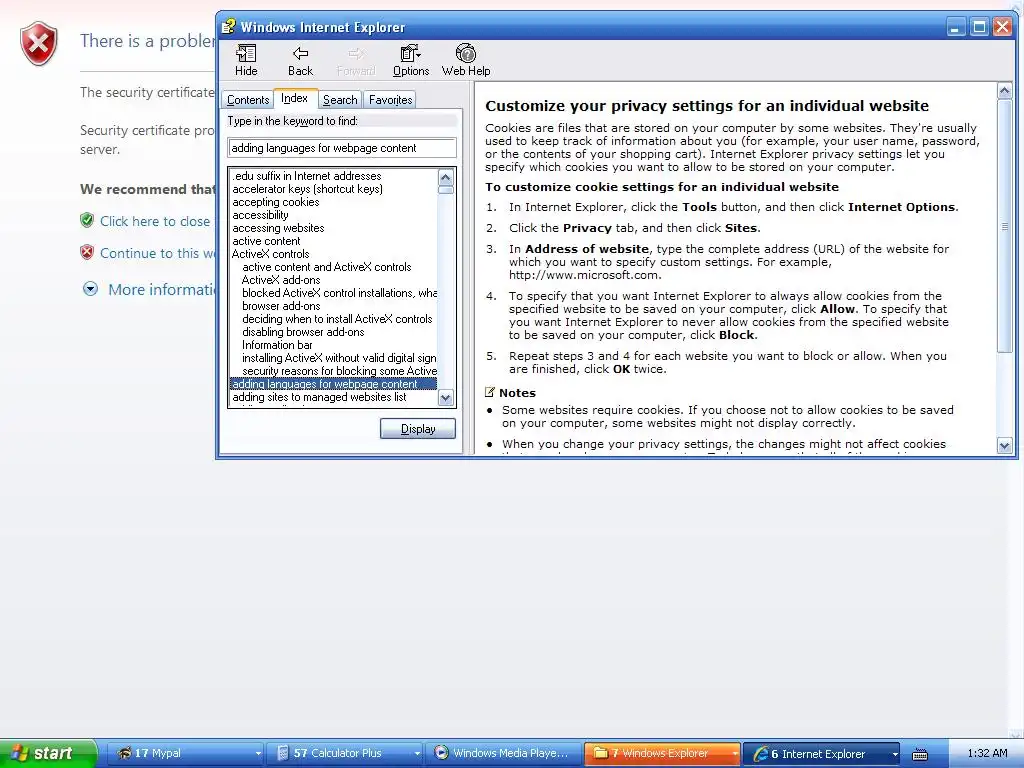Select 'security reasons for blocking some Active' entry

click(x=339, y=371)
